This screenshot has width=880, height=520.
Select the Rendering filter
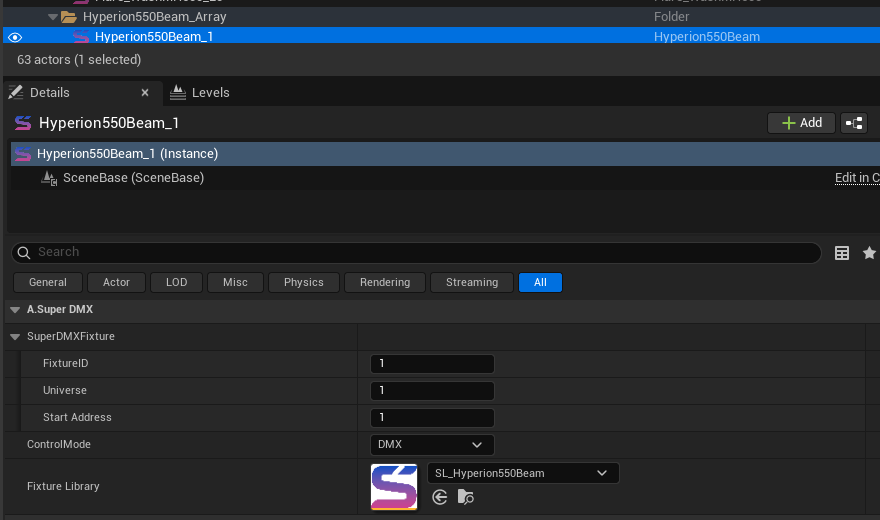[x=385, y=282]
